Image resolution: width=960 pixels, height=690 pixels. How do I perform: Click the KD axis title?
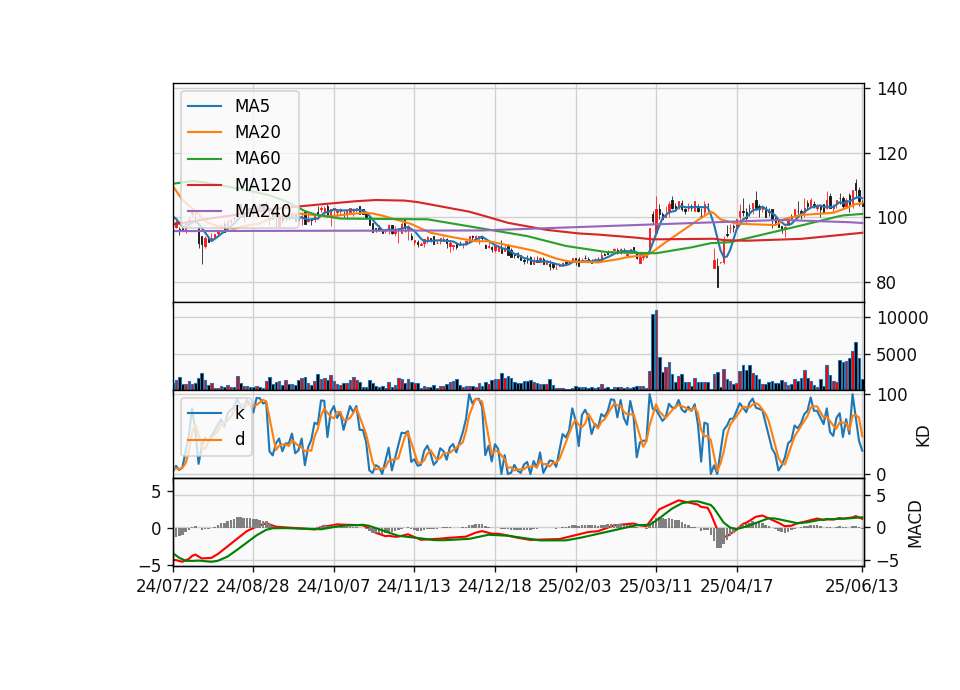click(923, 437)
